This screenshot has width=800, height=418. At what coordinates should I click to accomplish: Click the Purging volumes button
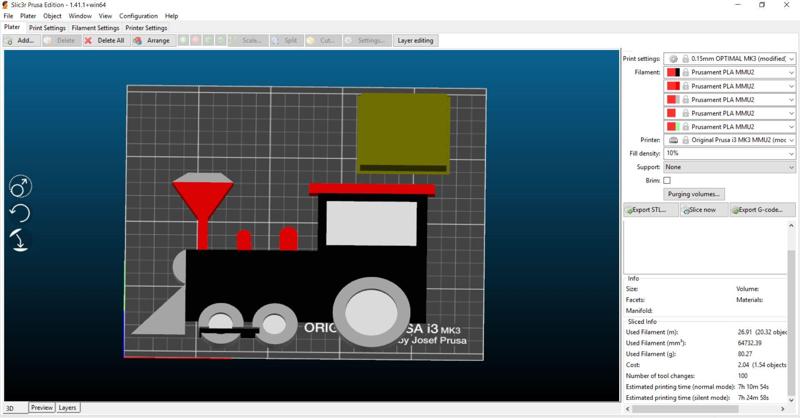tap(694, 194)
